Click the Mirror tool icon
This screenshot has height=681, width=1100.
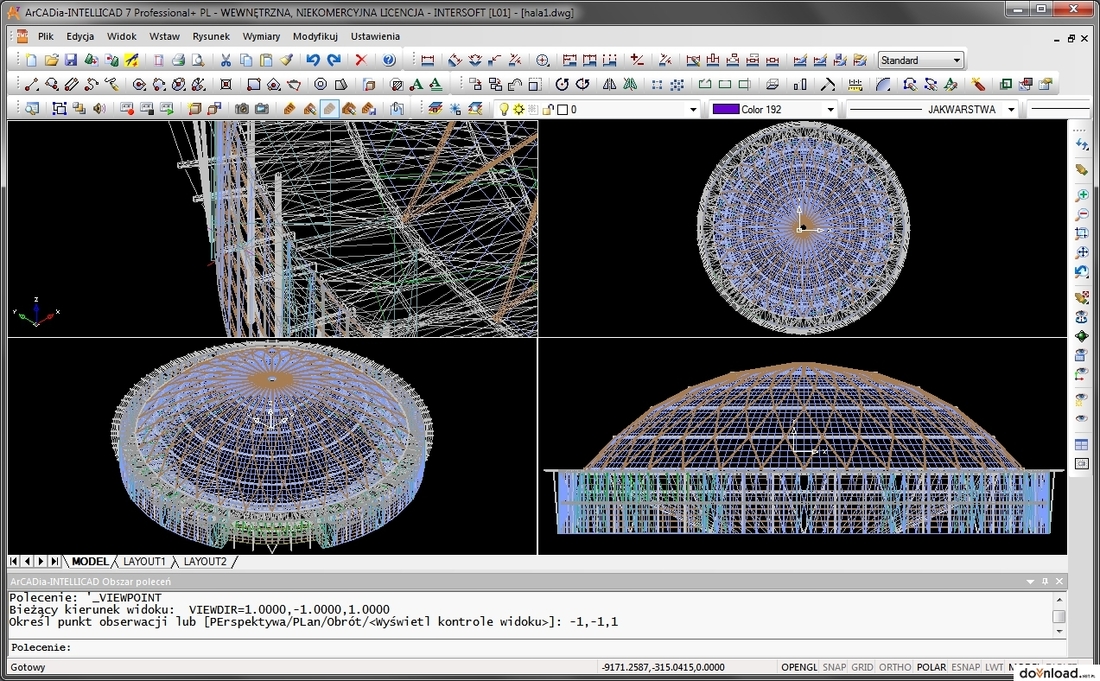pos(609,85)
